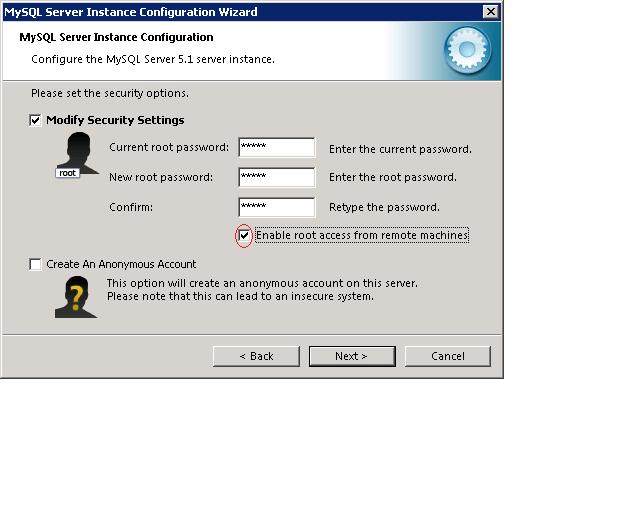Image resolution: width=640 pixels, height=512 pixels.
Task: Click the root user silhouette icon
Action: tap(77, 155)
